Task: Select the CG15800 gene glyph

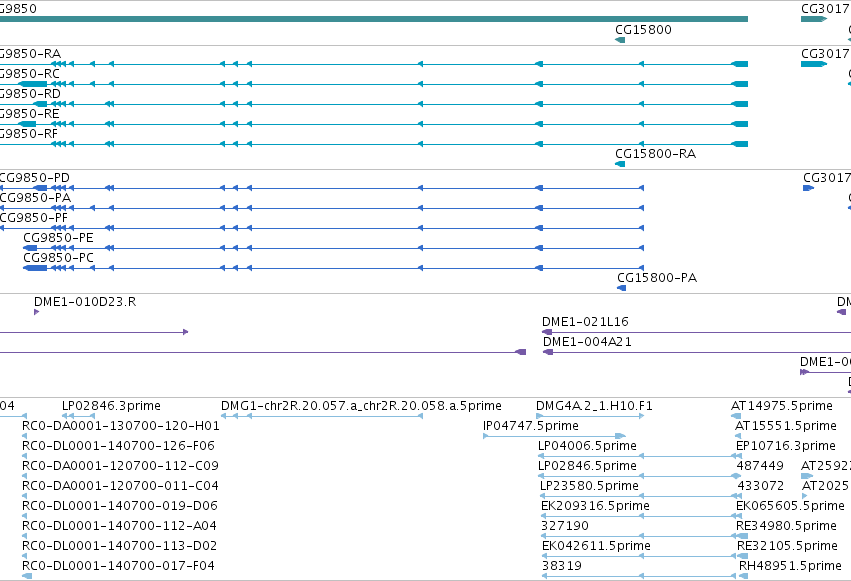Action: coord(620,40)
